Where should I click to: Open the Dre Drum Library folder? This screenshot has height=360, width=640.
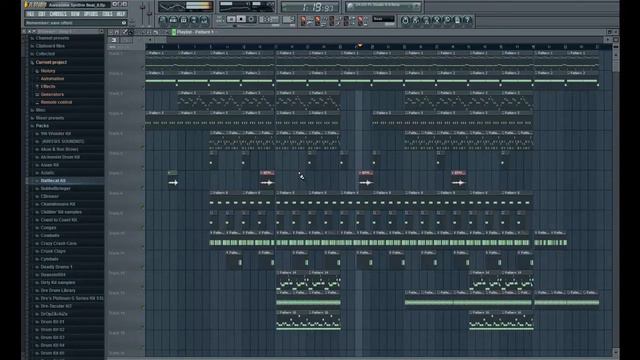point(58,290)
